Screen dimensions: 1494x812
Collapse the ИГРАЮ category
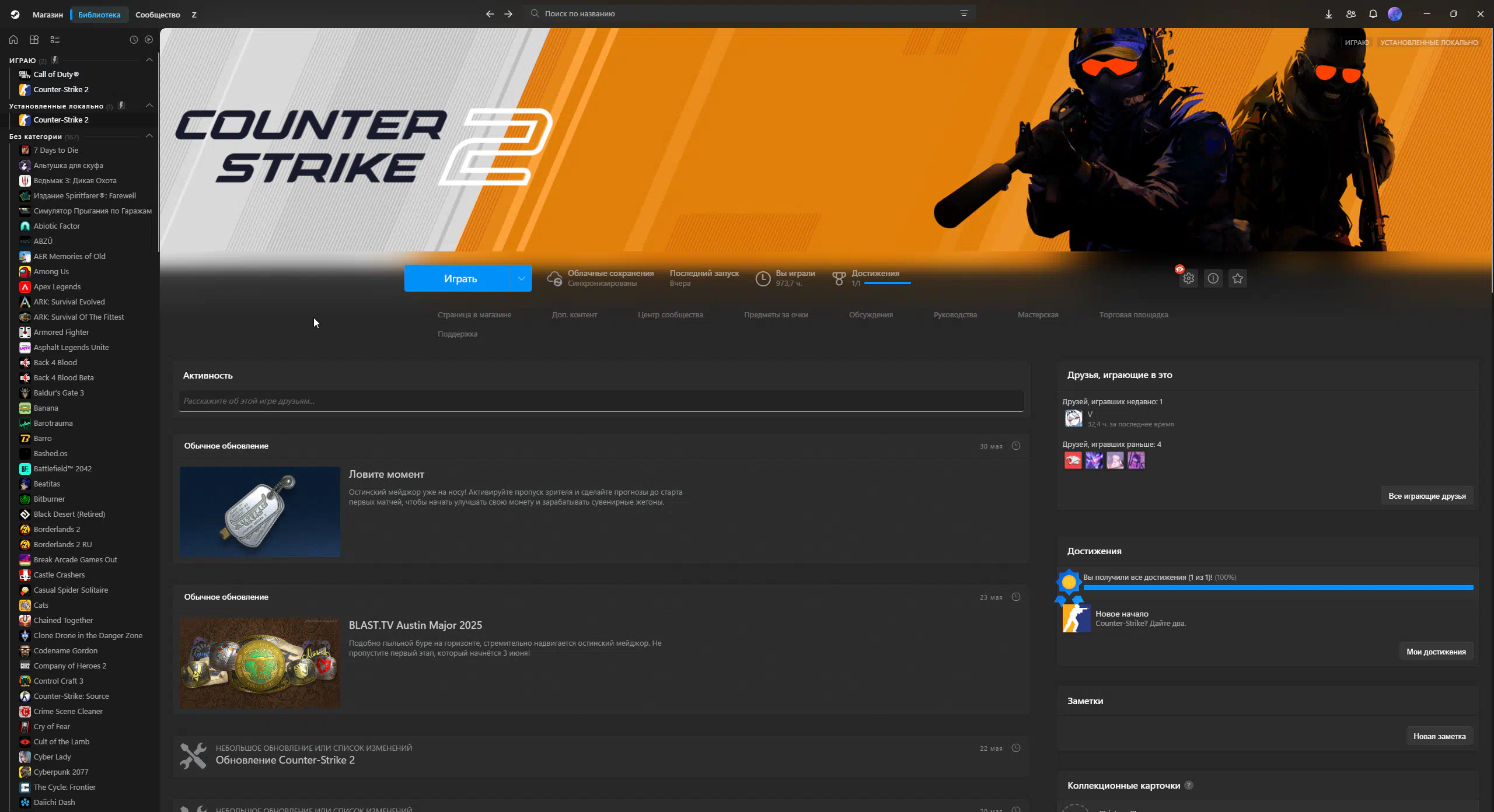pyautogui.click(x=149, y=60)
